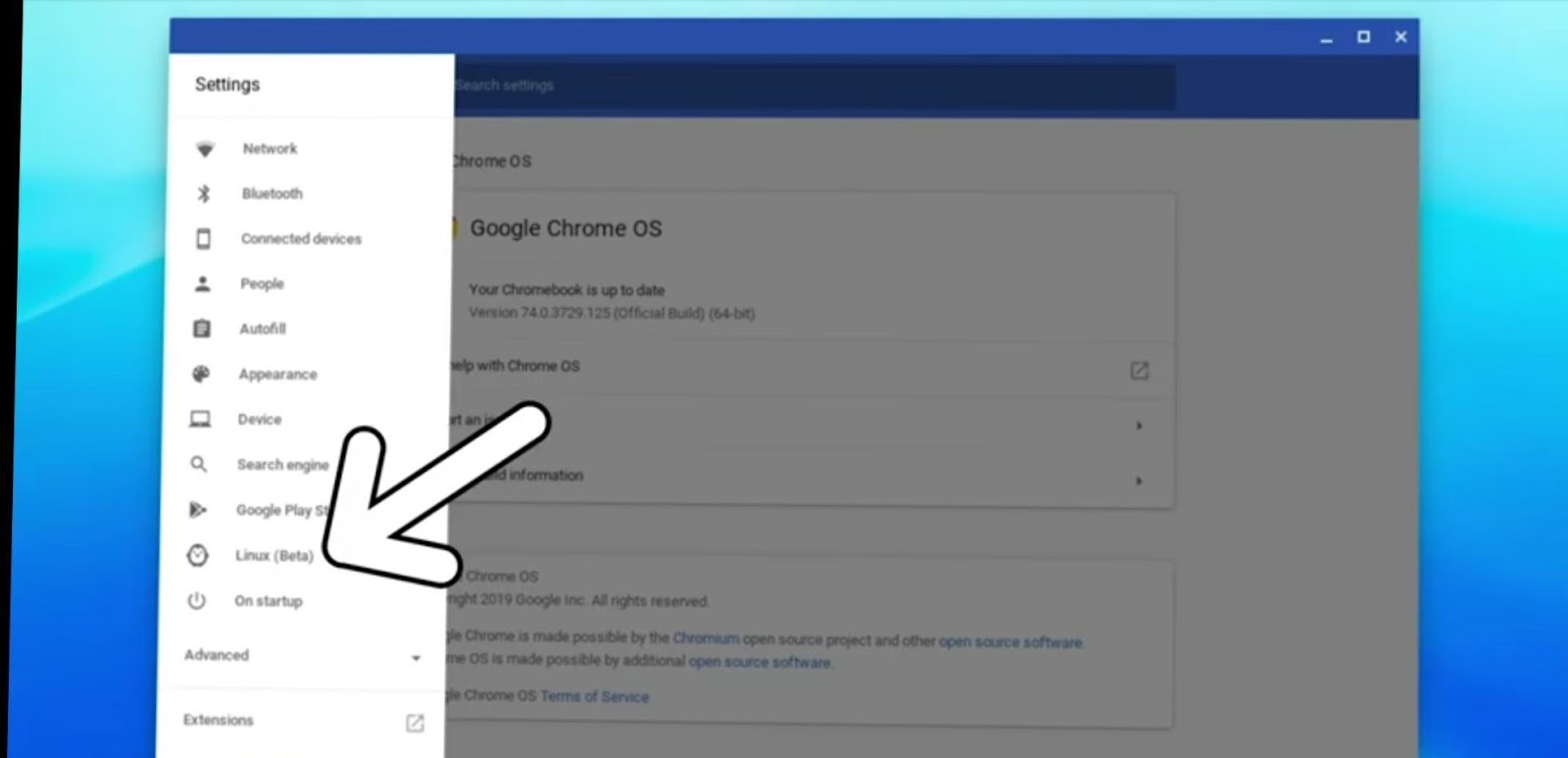Viewport: 1568px width, 758px height.
Task: Expand the Report an issue row arrow
Action: (1139, 426)
